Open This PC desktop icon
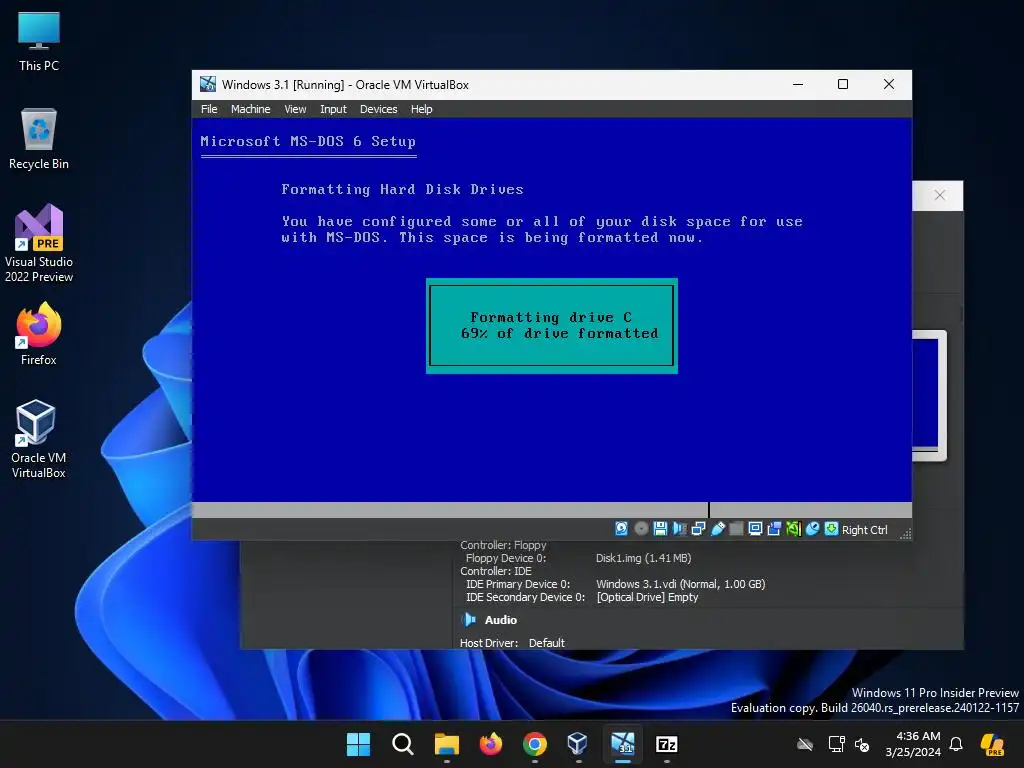The width and height of the screenshot is (1024, 768). (x=39, y=41)
